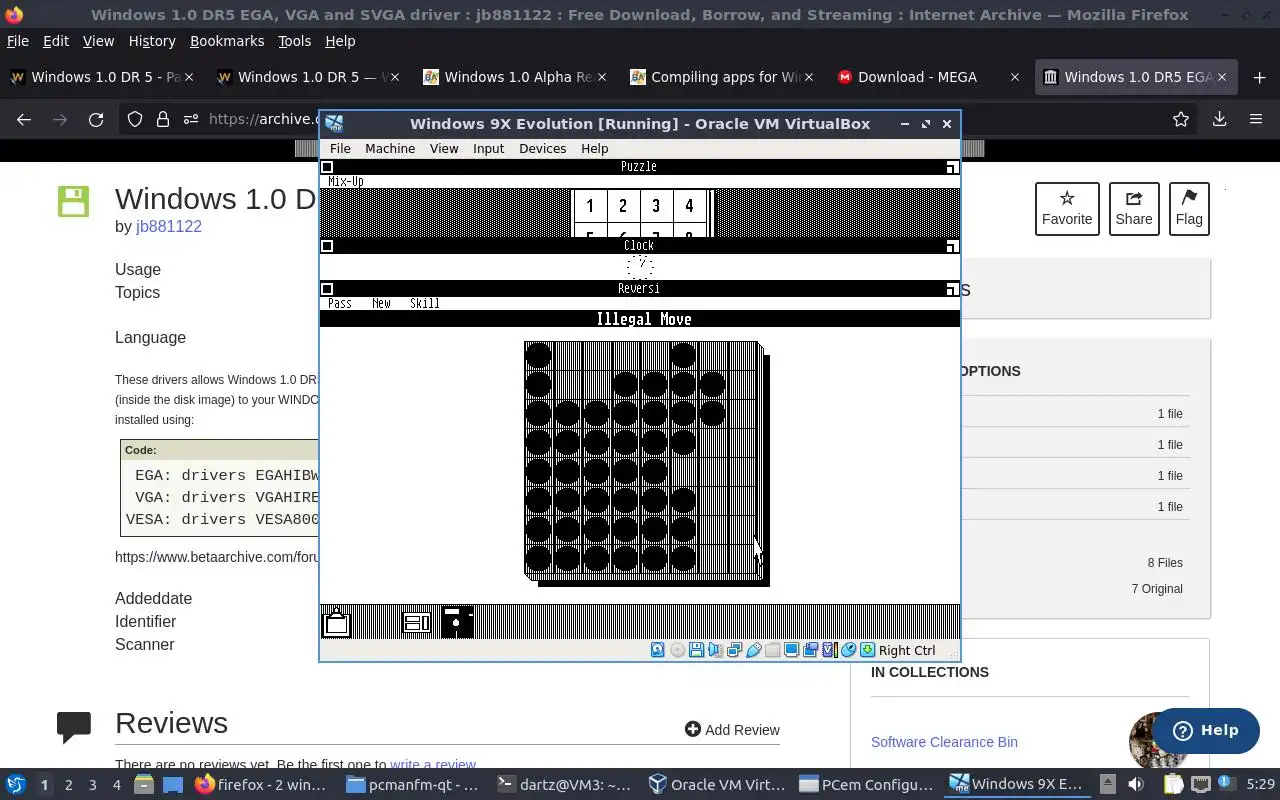Click the audio speaker icon in VirtualBox status bar

(715, 650)
